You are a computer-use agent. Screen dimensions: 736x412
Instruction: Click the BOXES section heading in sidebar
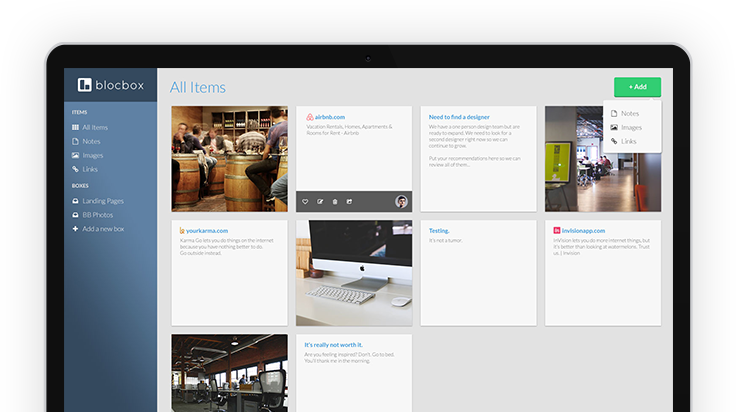[80, 186]
